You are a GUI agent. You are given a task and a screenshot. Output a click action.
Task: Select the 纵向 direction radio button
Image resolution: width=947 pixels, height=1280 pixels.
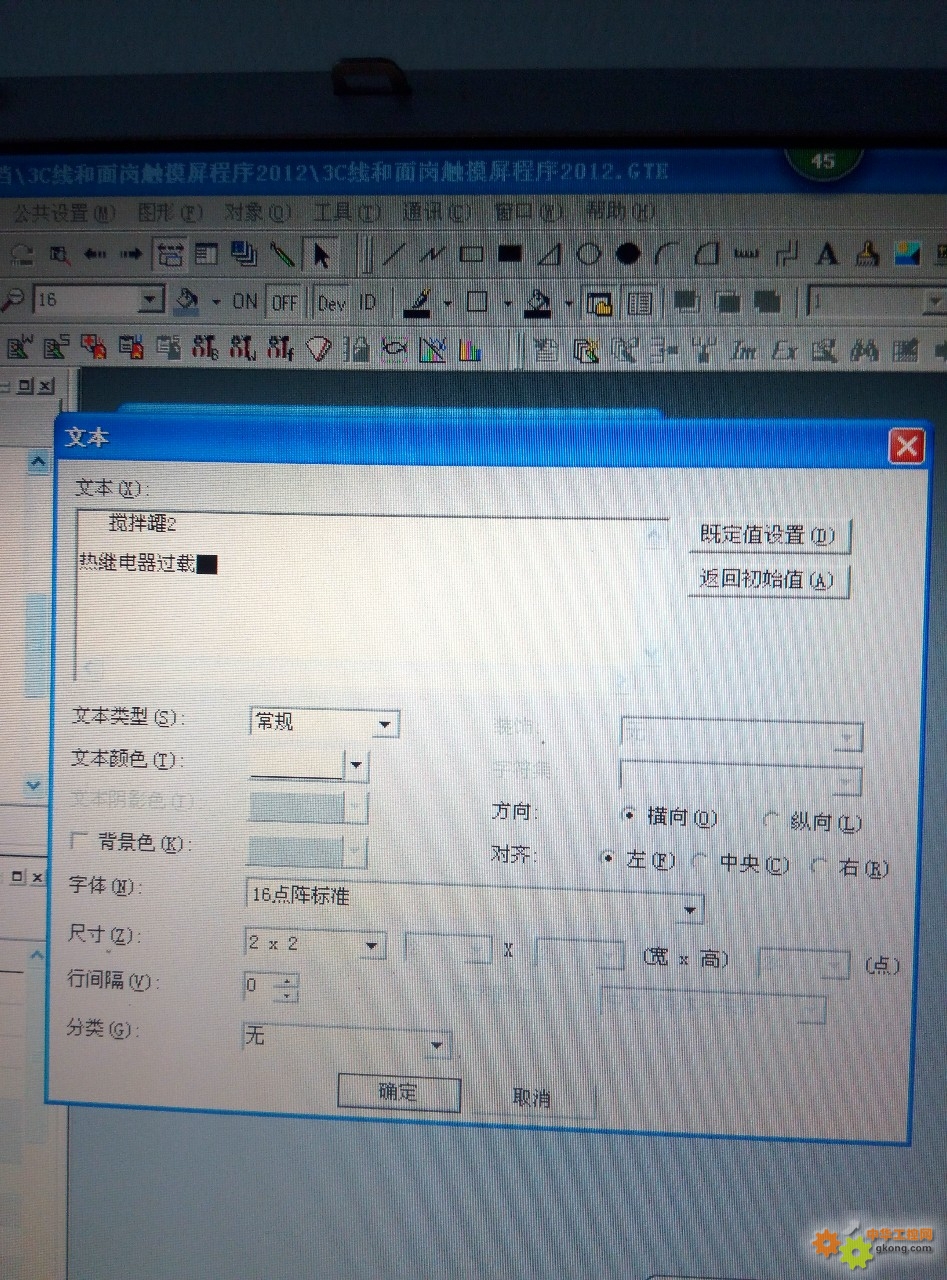pos(770,820)
